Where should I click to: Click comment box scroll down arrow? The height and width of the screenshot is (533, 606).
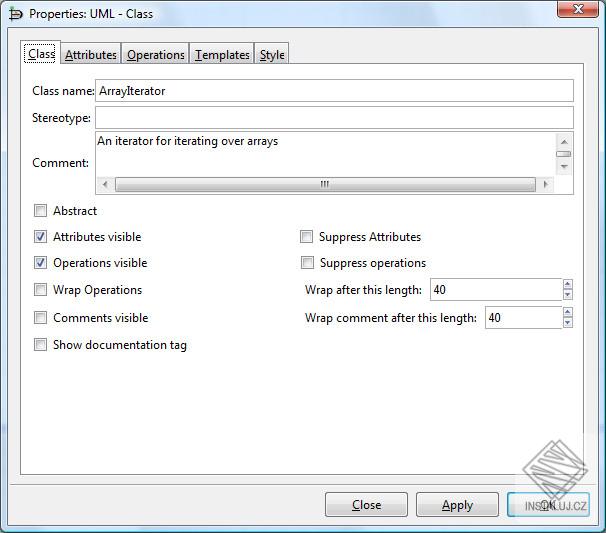(x=564, y=167)
